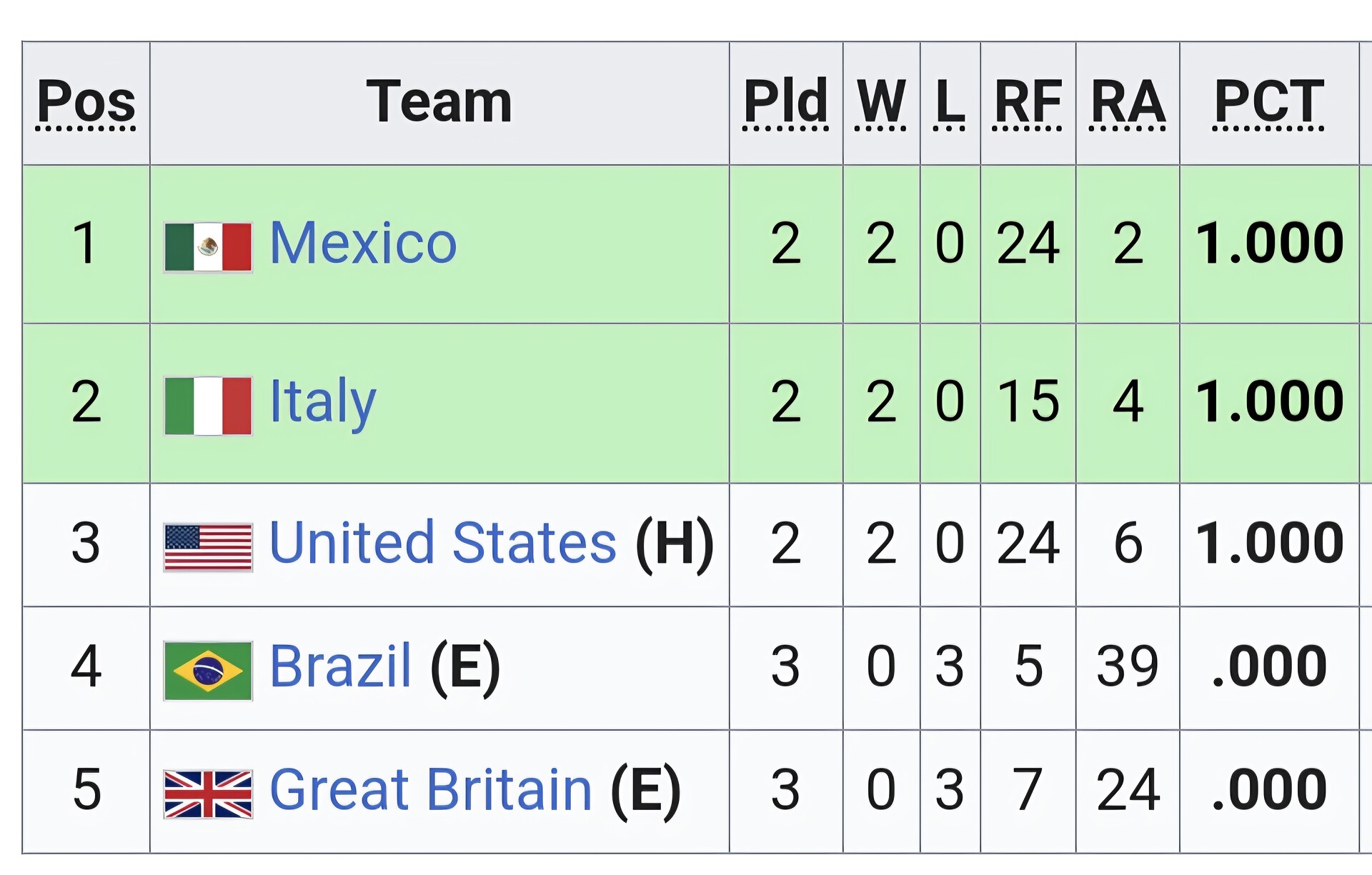
Task: Click the L column header abbreviation
Action: (x=950, y=102)
